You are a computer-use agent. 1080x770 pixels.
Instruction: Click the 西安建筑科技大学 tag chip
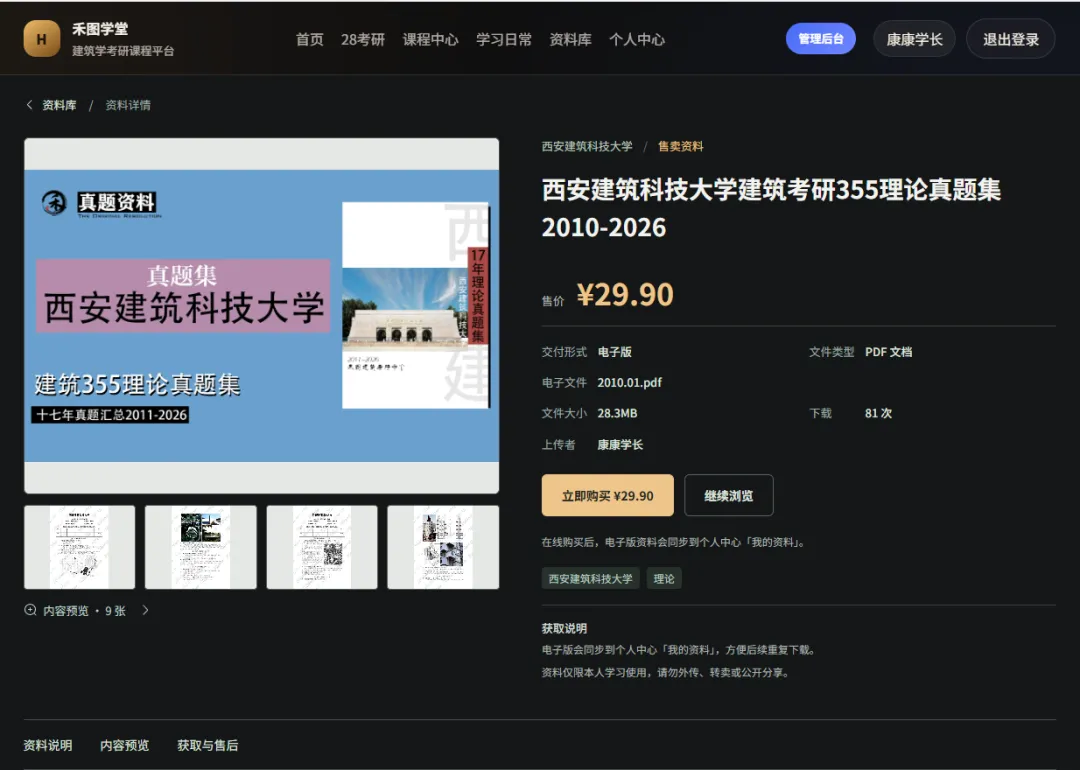click(590, 579)
